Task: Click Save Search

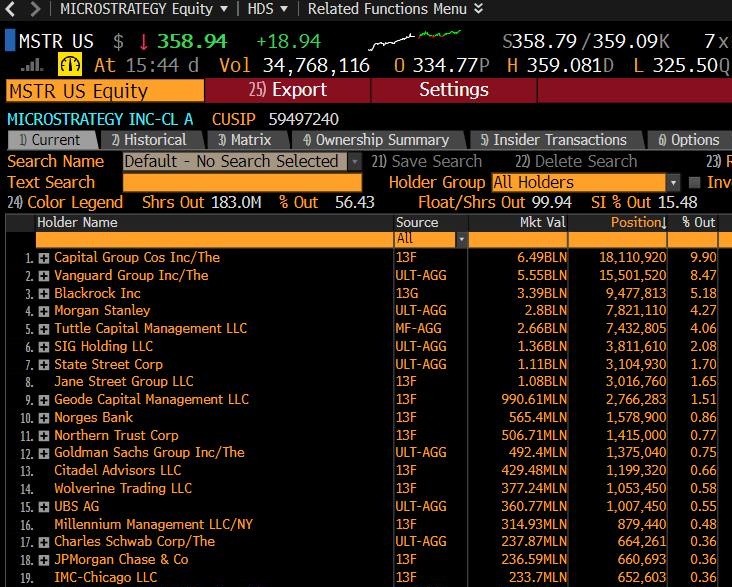Action: 427,162
